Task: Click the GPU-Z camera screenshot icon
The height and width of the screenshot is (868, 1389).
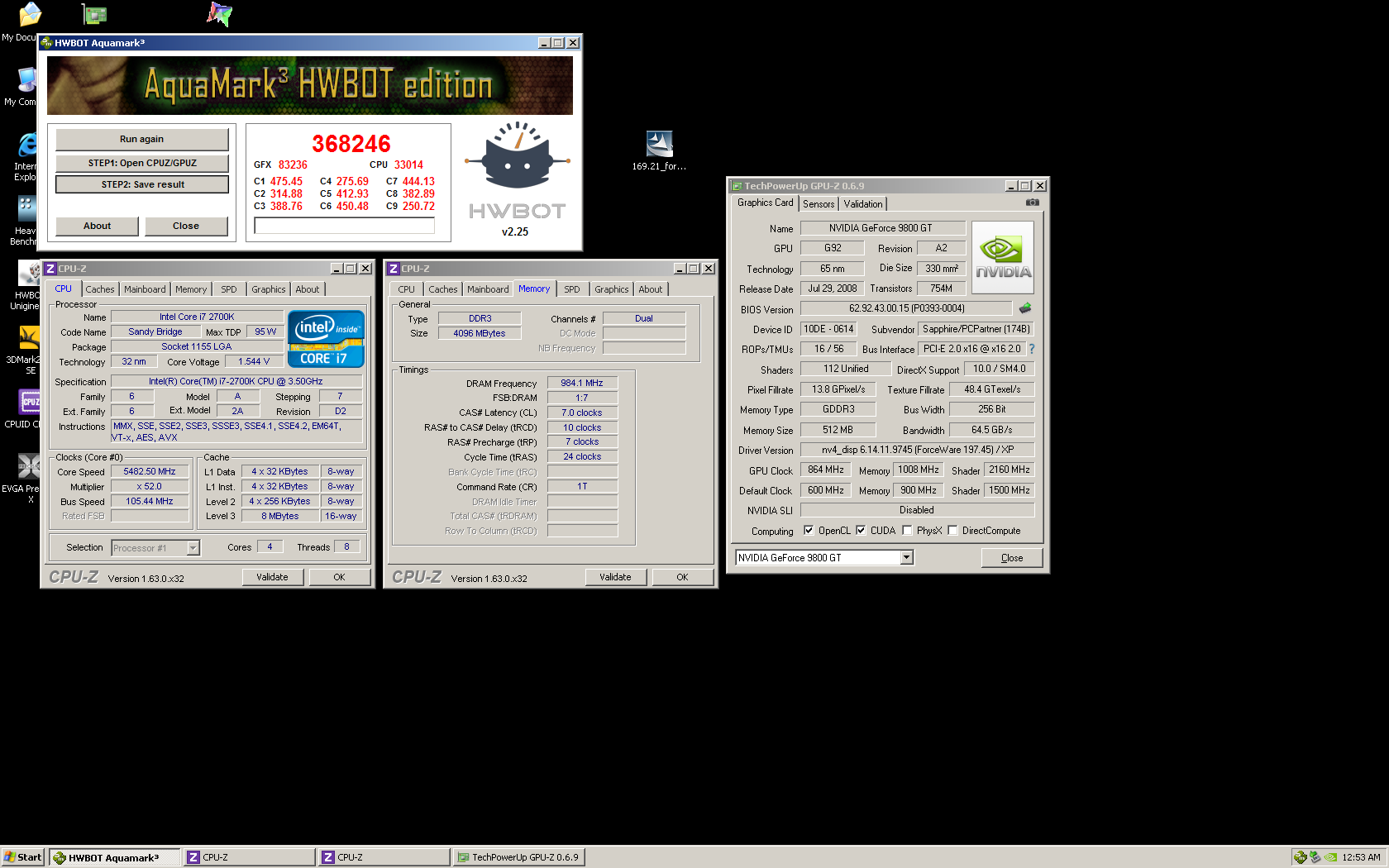Action: (1032, 203)
